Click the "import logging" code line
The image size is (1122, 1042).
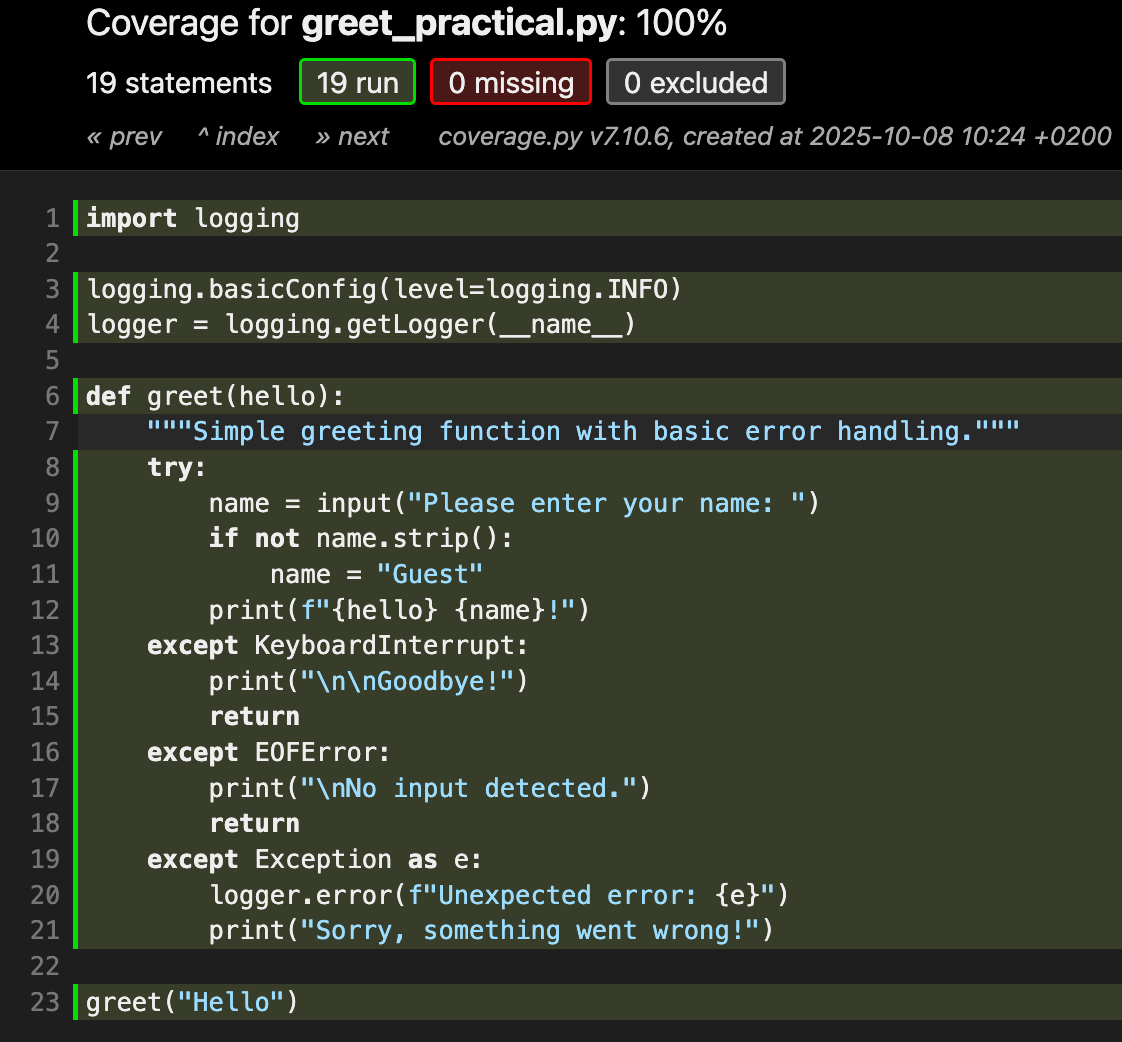(193, 218)
